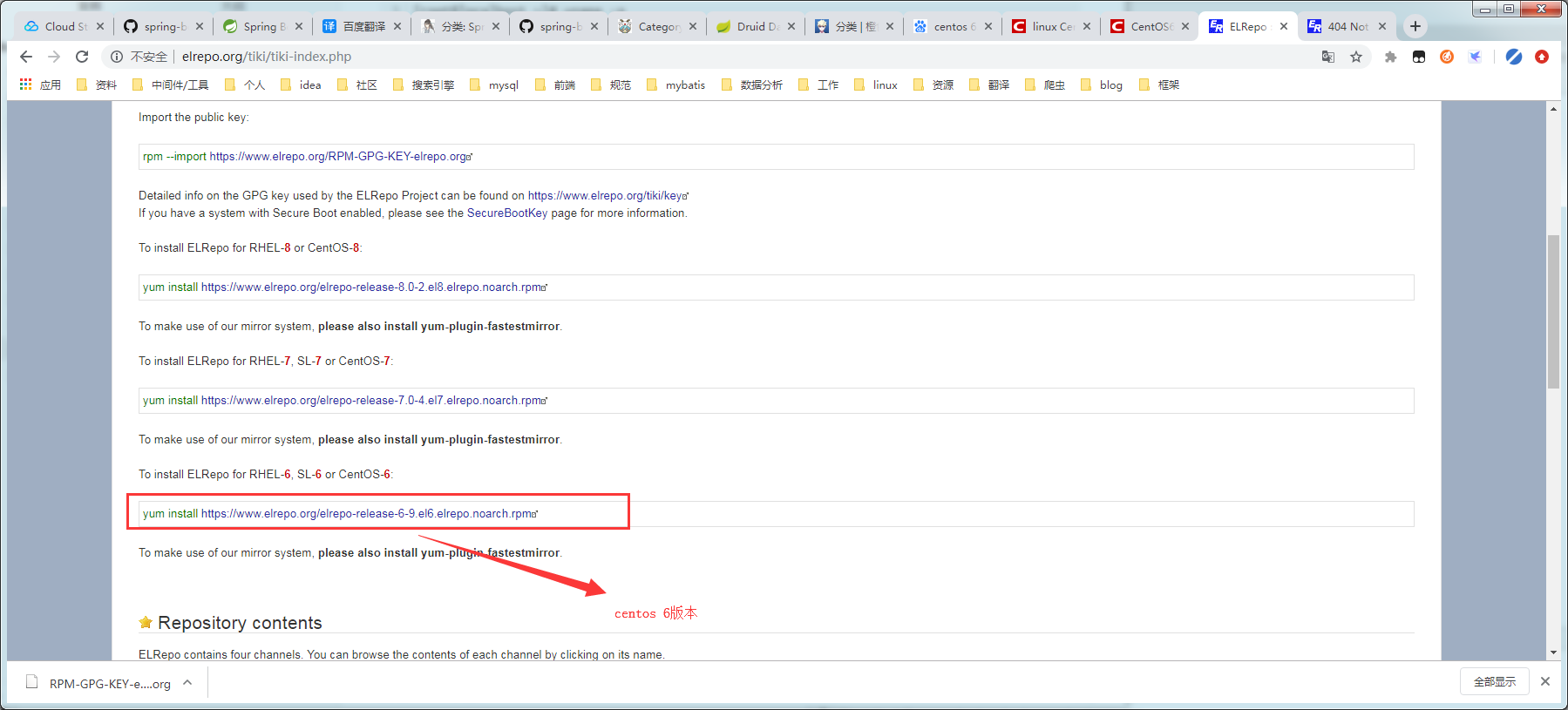The image size is (1568, 710).
Task: Open site security info icon
Action: (x=116, y=57)
